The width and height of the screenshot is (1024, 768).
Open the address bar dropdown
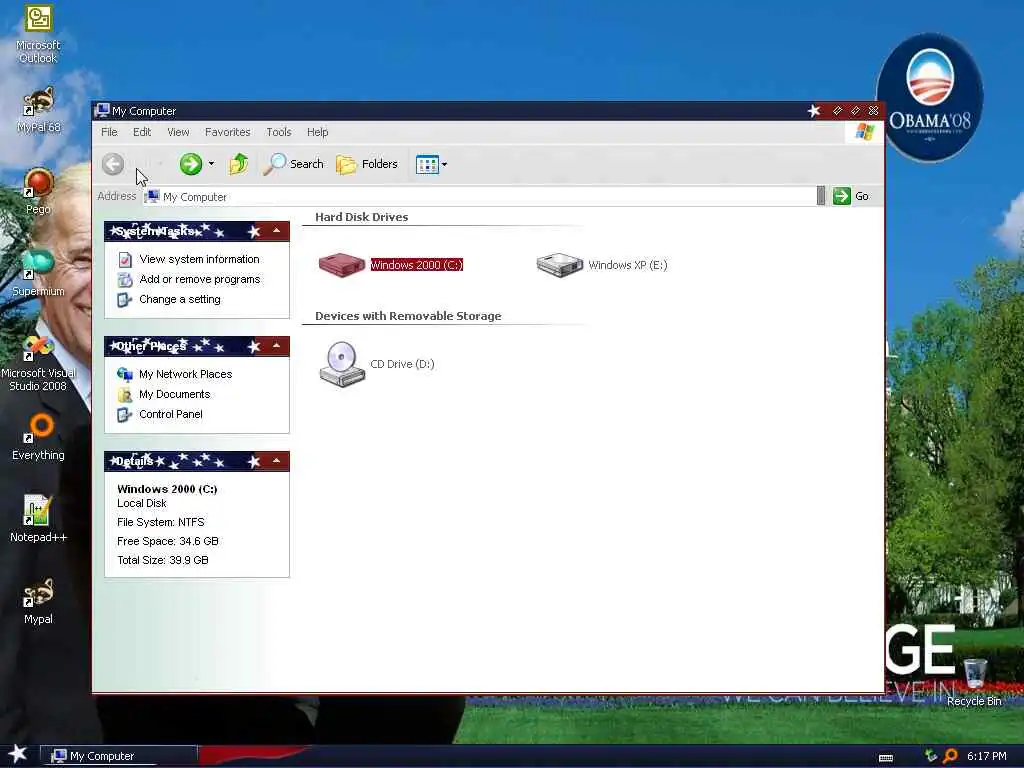(821, 196)
